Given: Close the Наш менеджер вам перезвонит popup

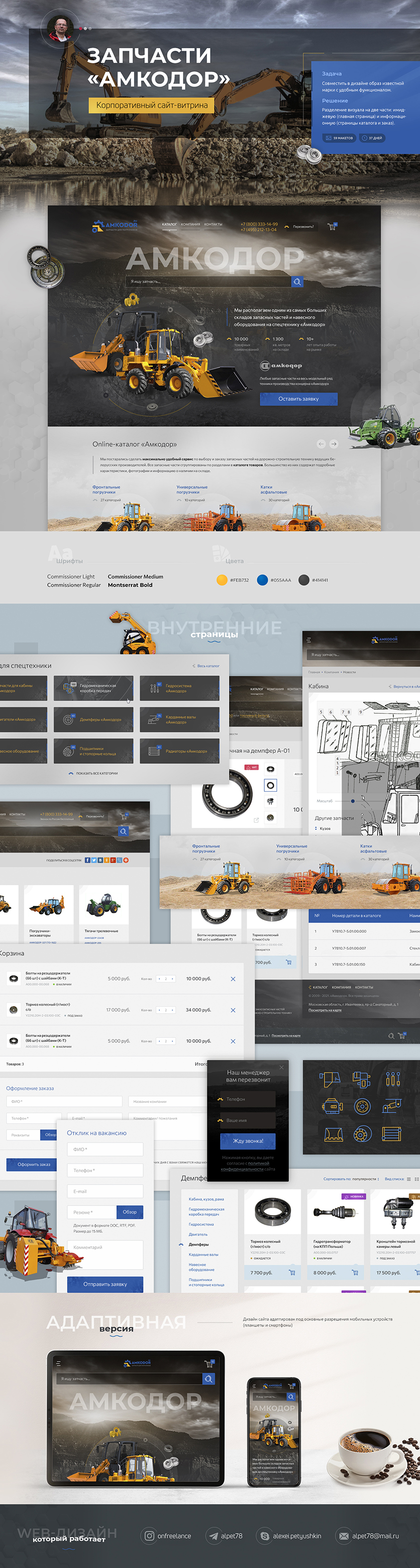Looking at the screenshot, I should pos(281,1067).
